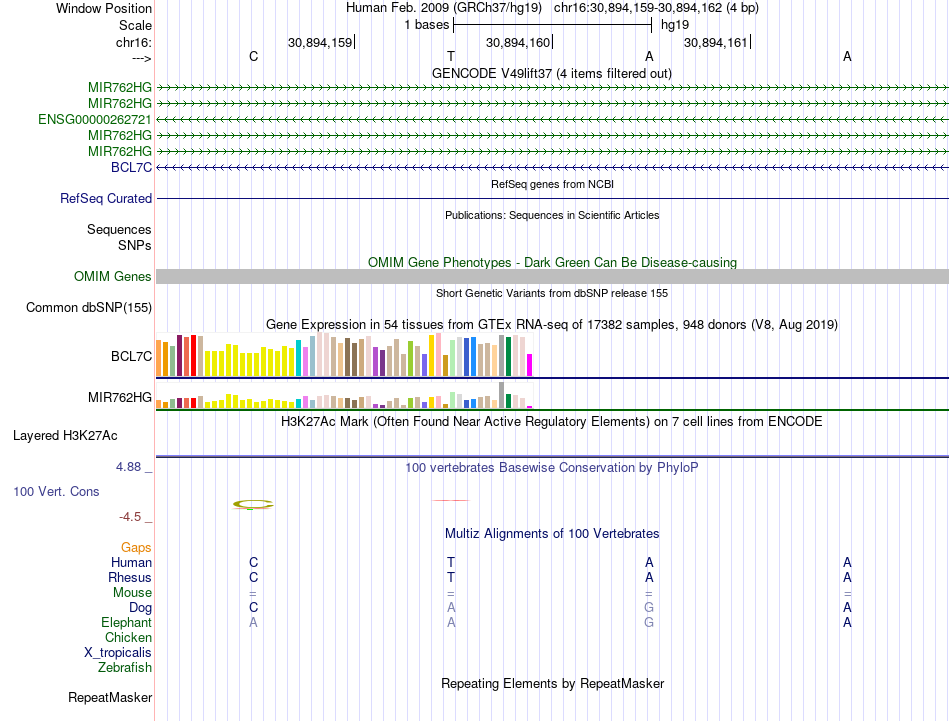Click the black MIR762HG GTEx expression label
This screenshot has height=721, width=950.
pyautogui.click(x=120, y=397)
